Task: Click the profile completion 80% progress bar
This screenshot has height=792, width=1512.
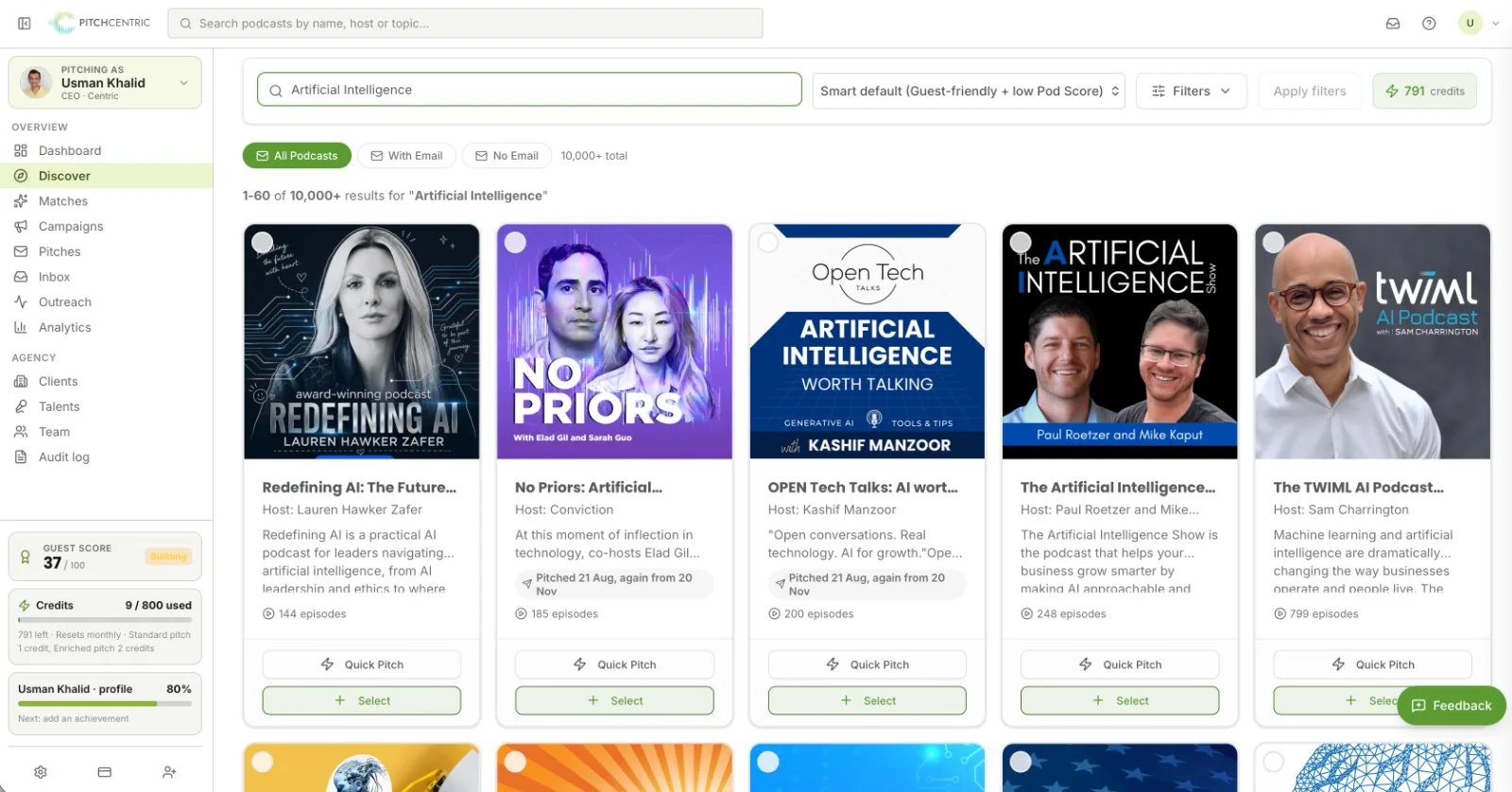Action: 105,703
